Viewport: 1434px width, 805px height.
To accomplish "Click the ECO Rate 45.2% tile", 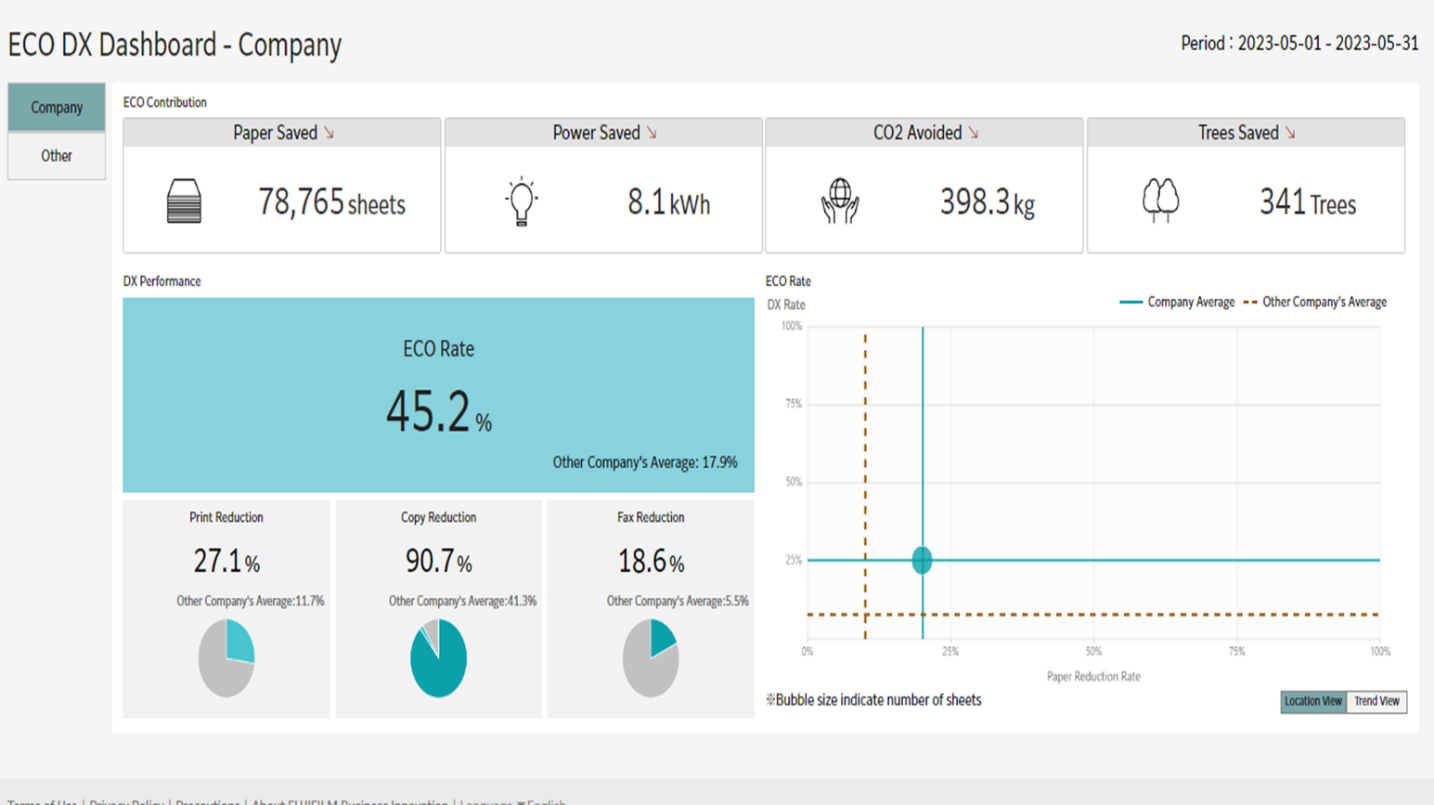I will pos(439,395).
